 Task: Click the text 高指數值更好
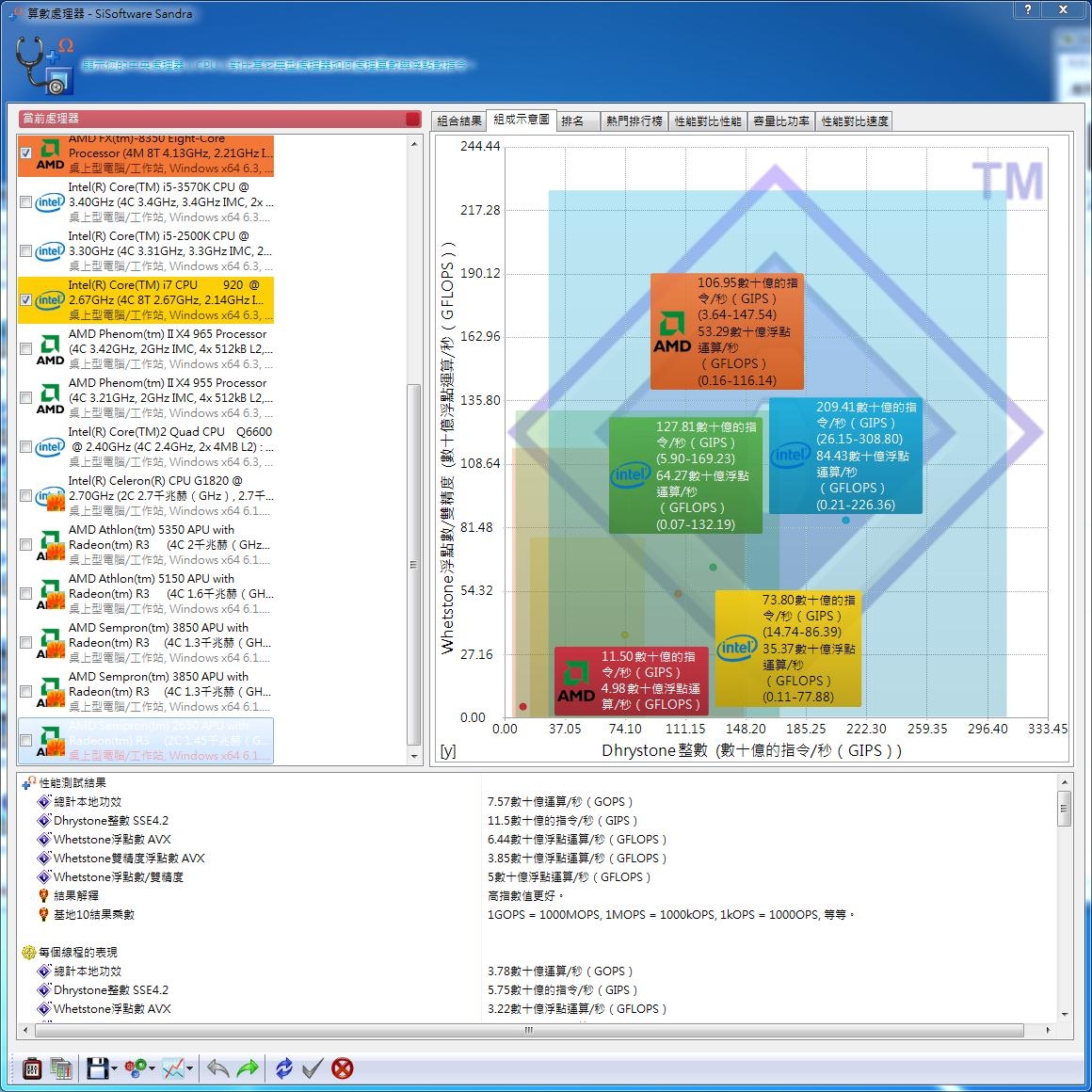click(x=525, y=895)
